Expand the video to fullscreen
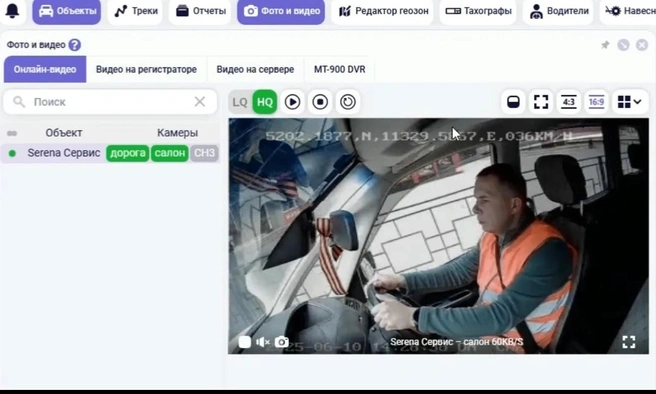Screen dimensions: 656x394 (x=629, y=342)
